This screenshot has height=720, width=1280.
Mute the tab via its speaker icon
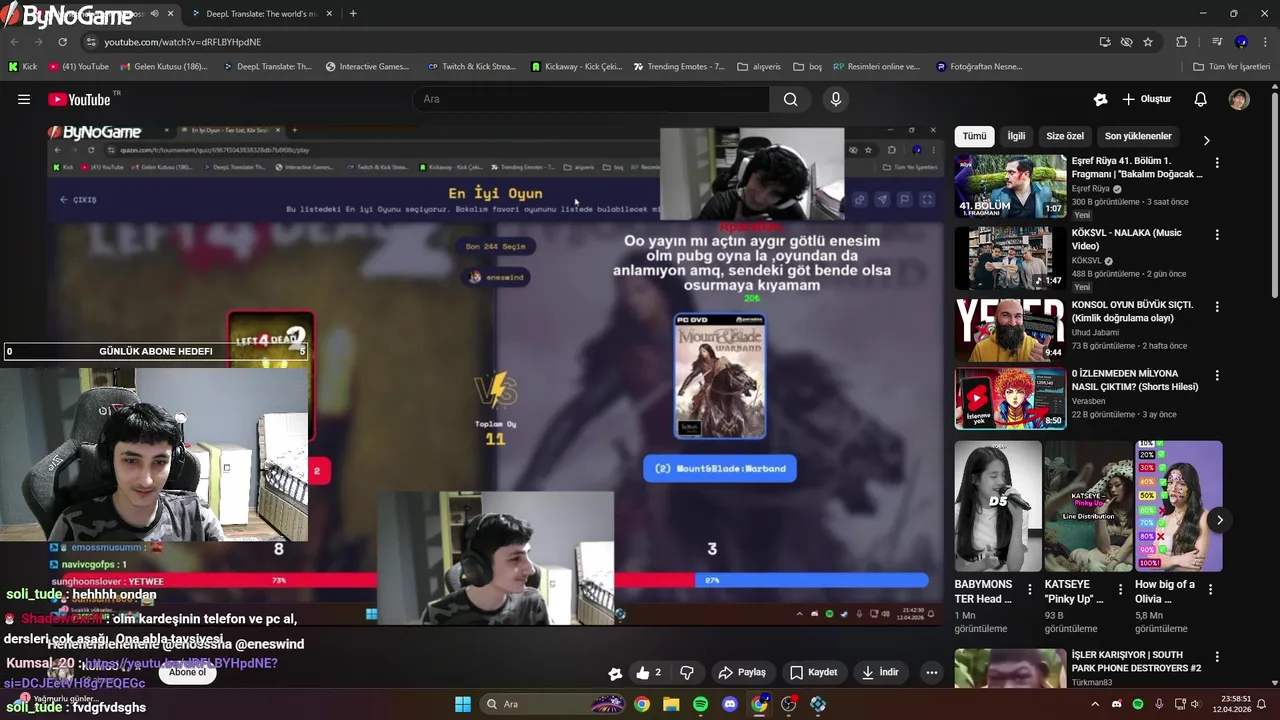point(153,14)
